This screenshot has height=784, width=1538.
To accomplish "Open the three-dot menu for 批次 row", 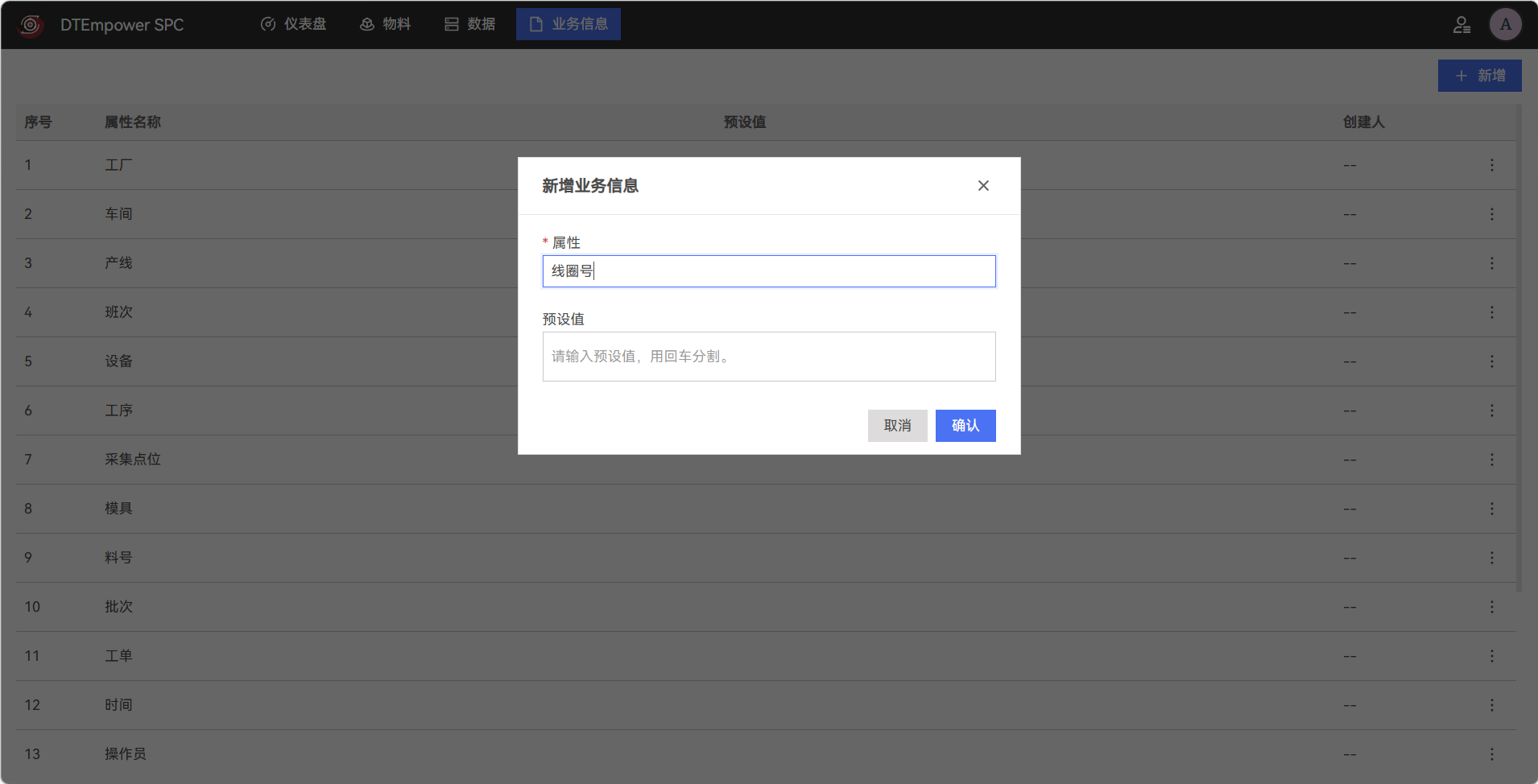I will point(1491,607).
